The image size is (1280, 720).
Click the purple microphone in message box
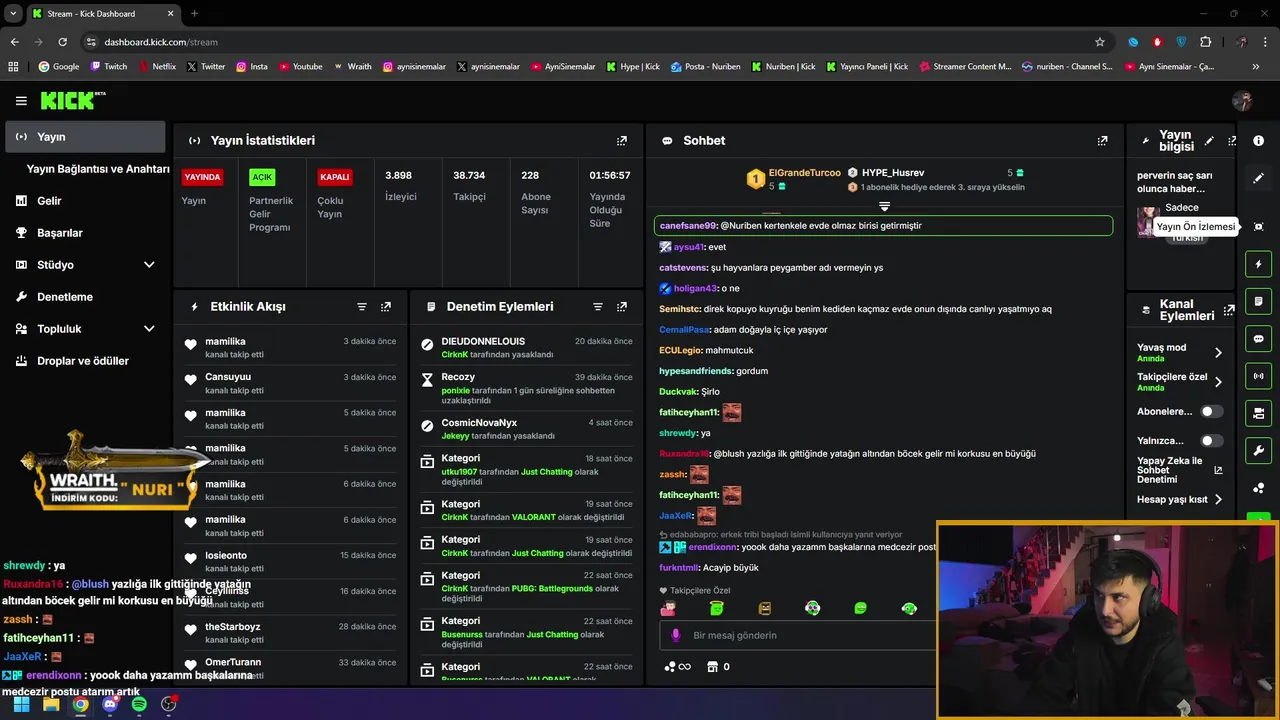pyautogui.click(x=675, y=635)
